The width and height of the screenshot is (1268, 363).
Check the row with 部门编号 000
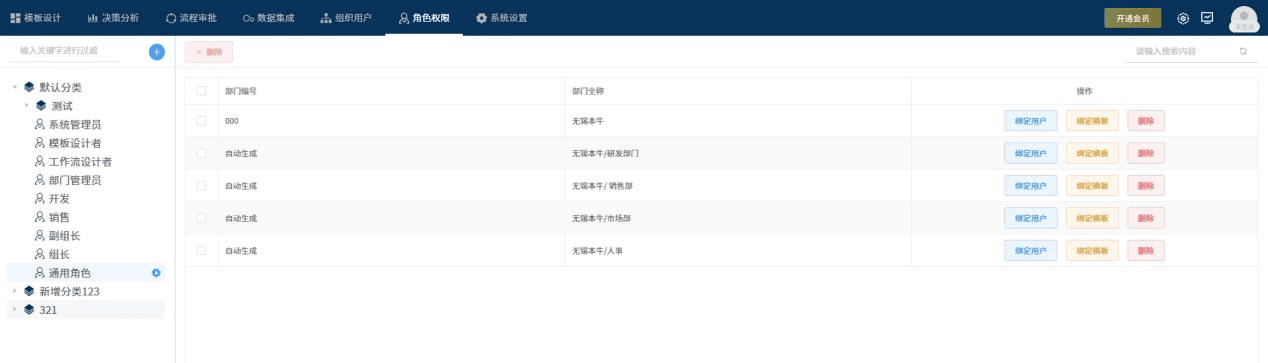201,121
